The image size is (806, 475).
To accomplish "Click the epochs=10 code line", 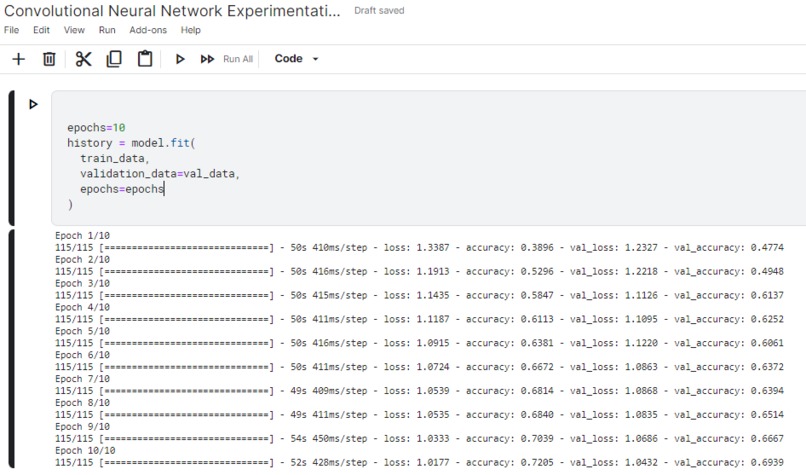I will pyautogui.click(x=96, y=127).
